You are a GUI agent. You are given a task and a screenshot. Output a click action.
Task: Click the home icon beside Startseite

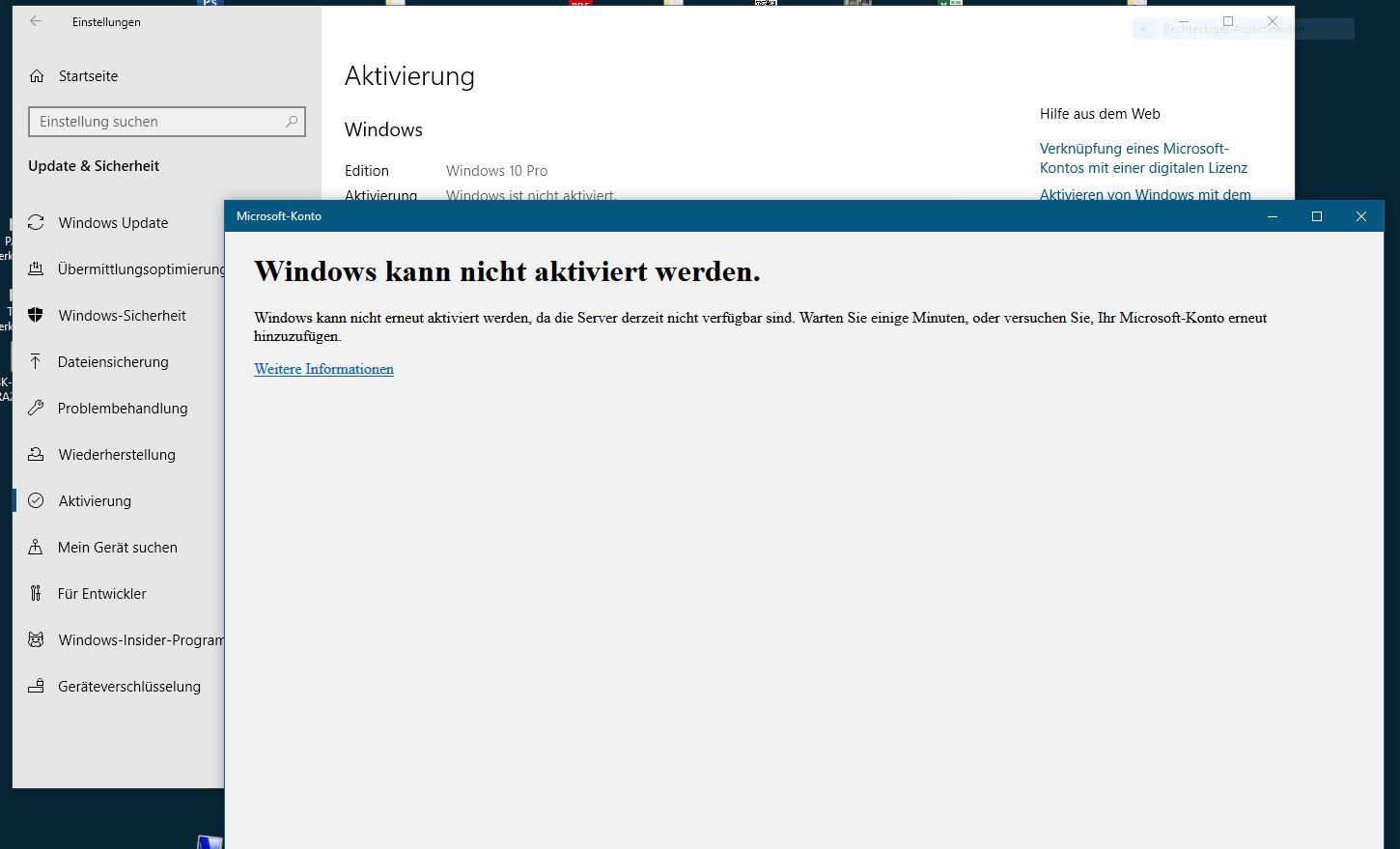(x=37, y=76)
